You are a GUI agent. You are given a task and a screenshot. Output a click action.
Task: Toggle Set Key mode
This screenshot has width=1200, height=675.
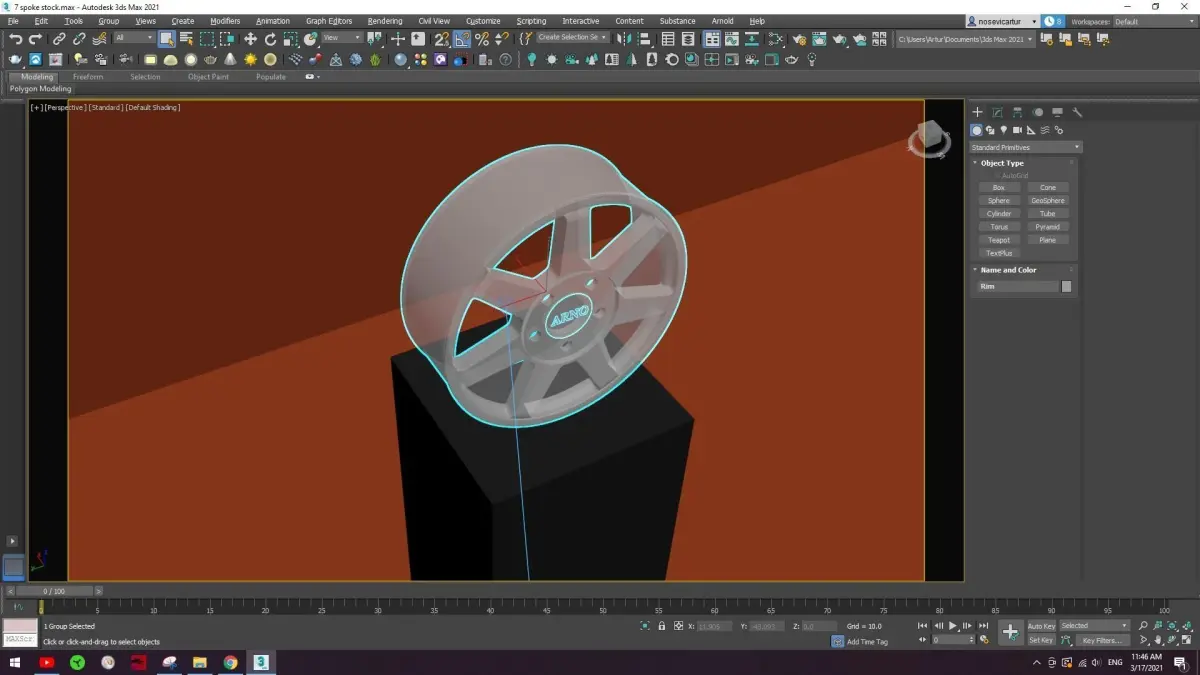1041,640
